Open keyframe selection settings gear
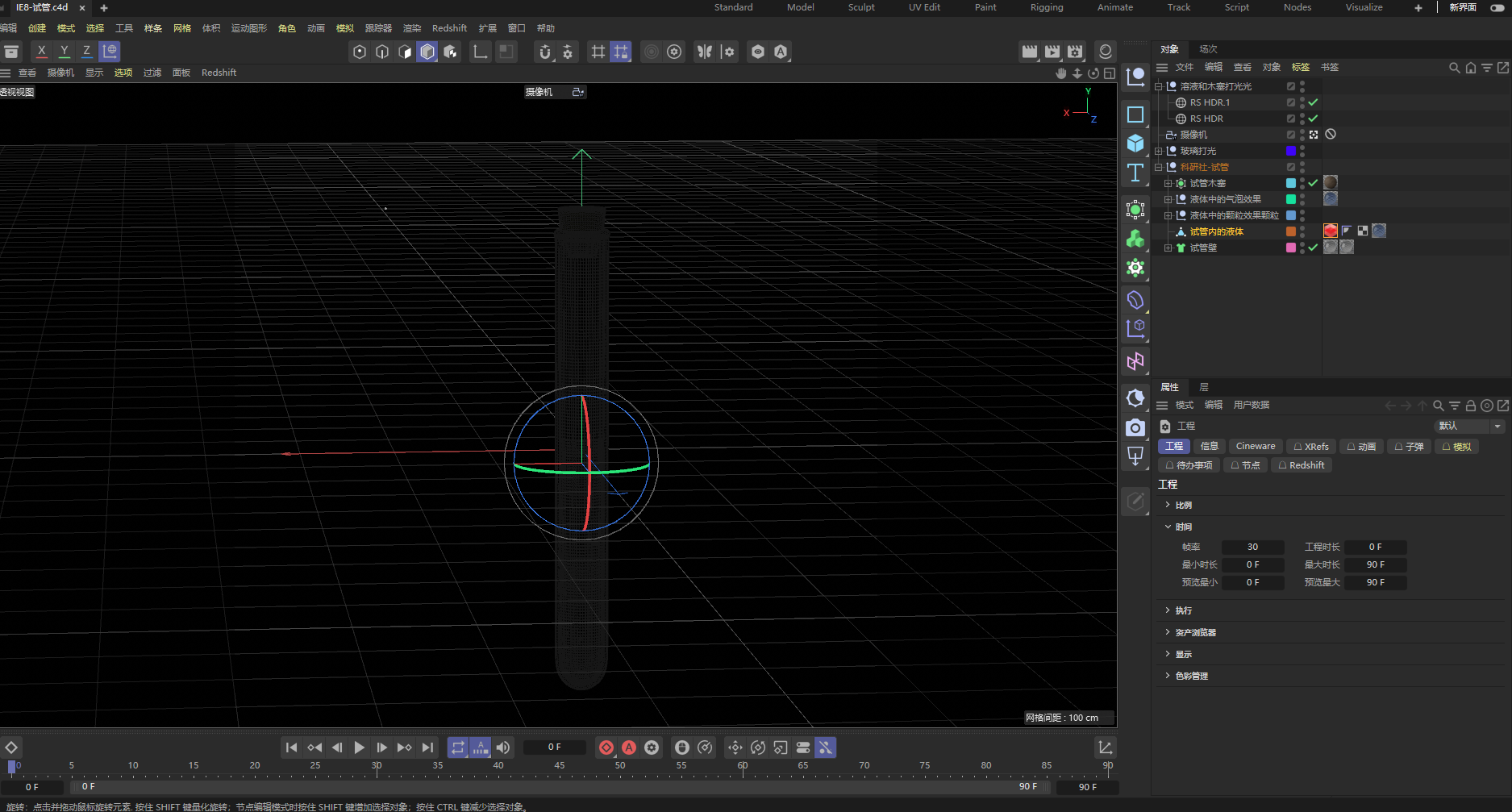 pos(652,747)
